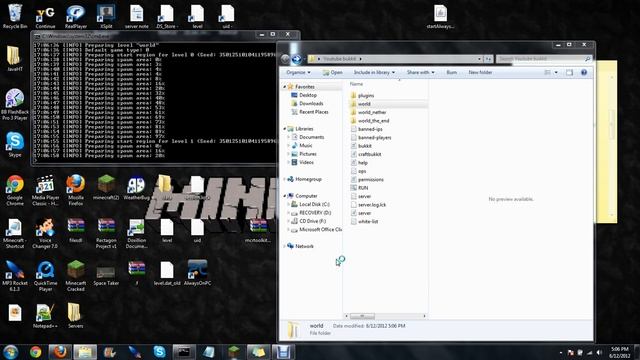Go forward in Explorer navigation
This screenshot has width=640, height=360.
(x=297, y=59)
